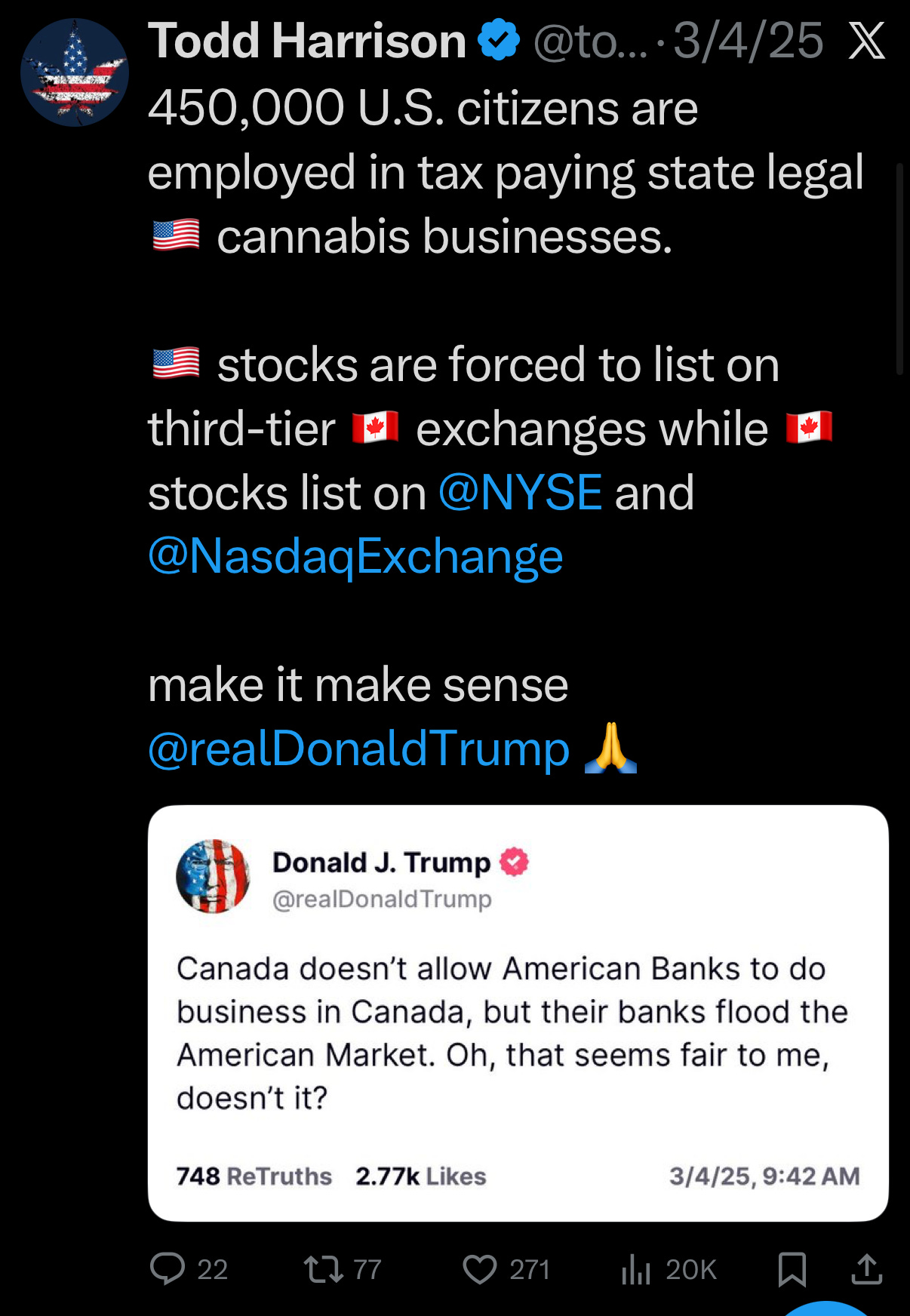910x1316 pixels.
Task: Click the 2.77k Likes count
Action: pos(420,1175)
